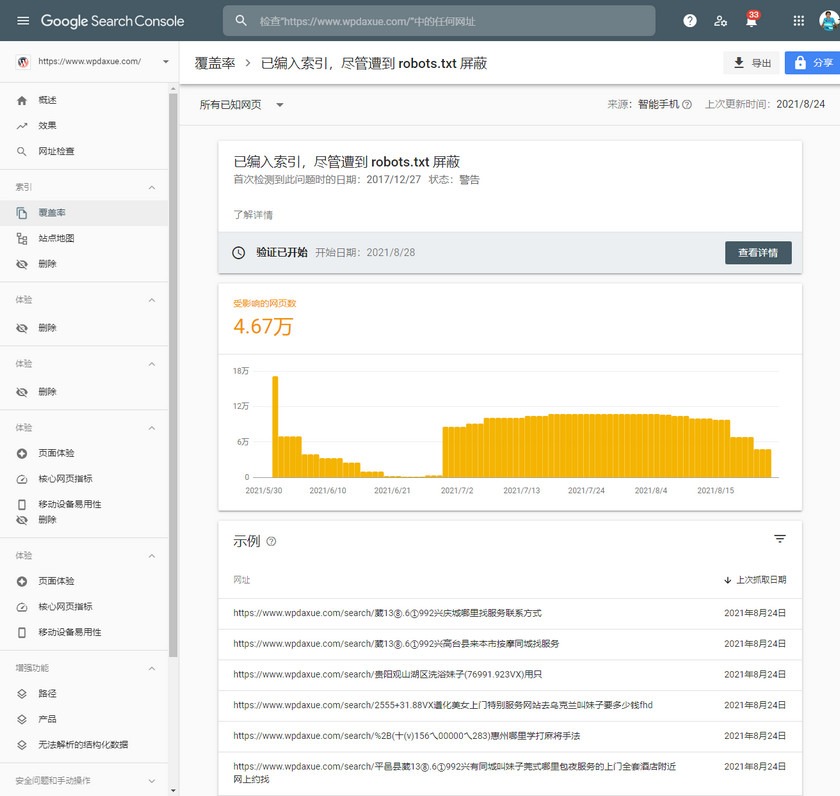
Task: Open users and permissions icon
Action: pos(721,21)
